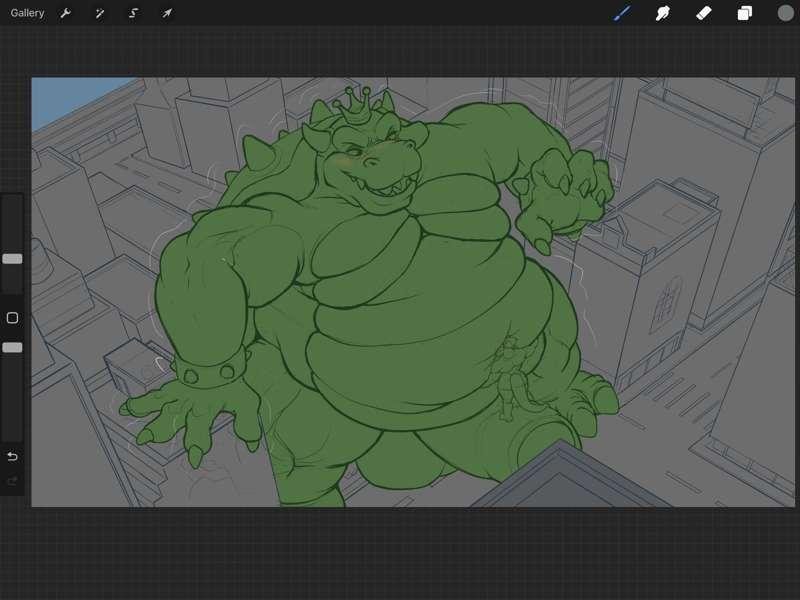Viewport: 800px width, 600px height.
Task: Select the Brush tool
Action: click(x=622, y=13)
